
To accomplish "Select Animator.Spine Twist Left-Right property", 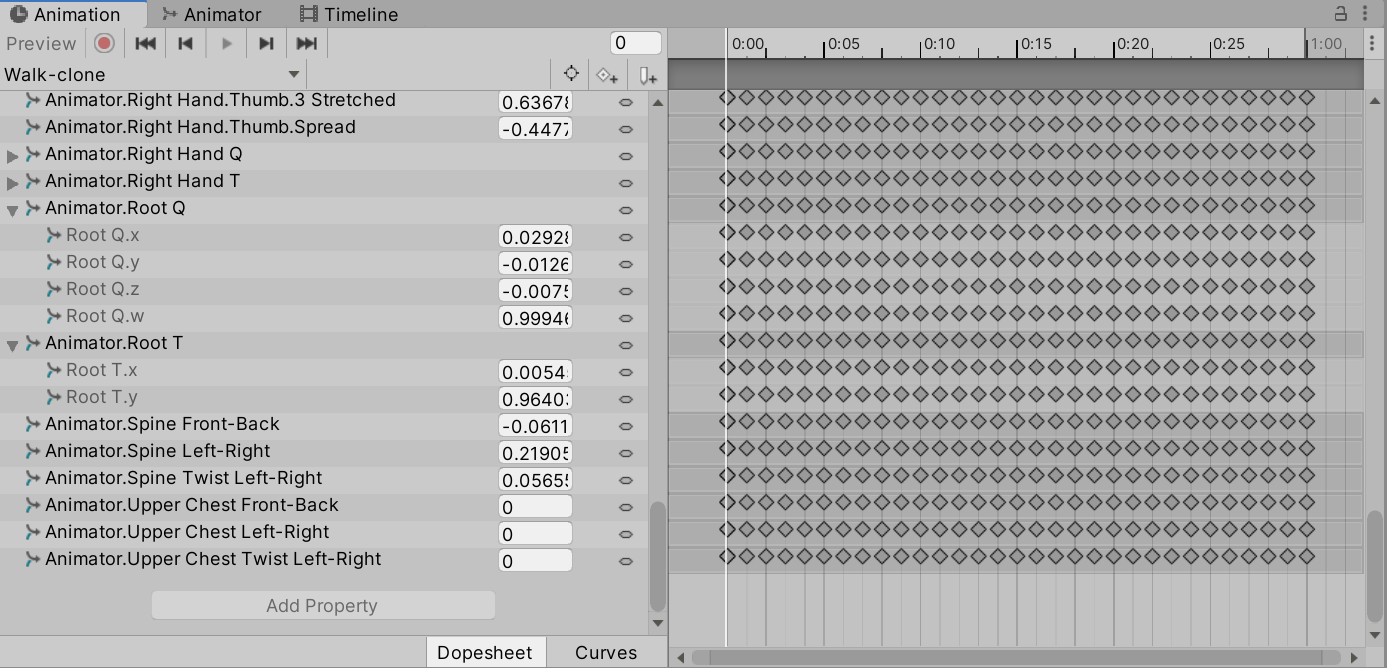I will pyautogui.click(x=184, y=478).
